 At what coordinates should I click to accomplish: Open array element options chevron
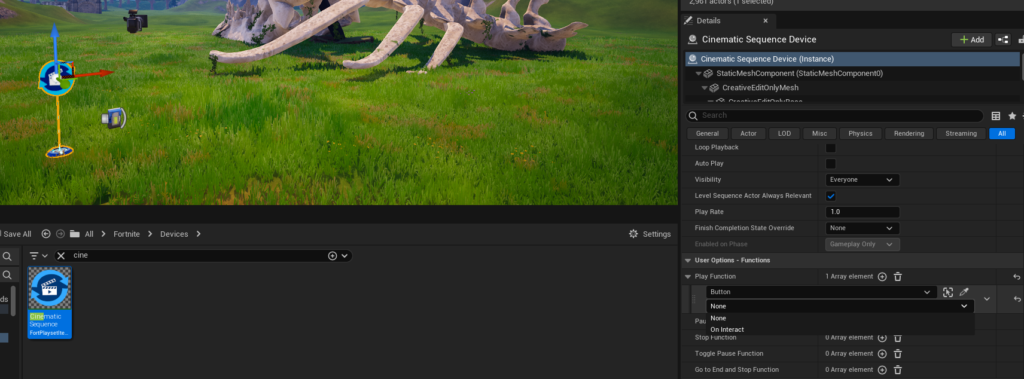[x=987, y=299]
